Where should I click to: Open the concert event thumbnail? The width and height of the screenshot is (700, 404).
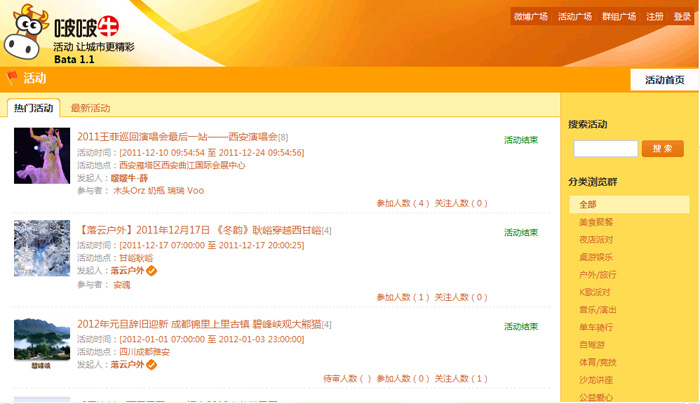click(42, 156)
